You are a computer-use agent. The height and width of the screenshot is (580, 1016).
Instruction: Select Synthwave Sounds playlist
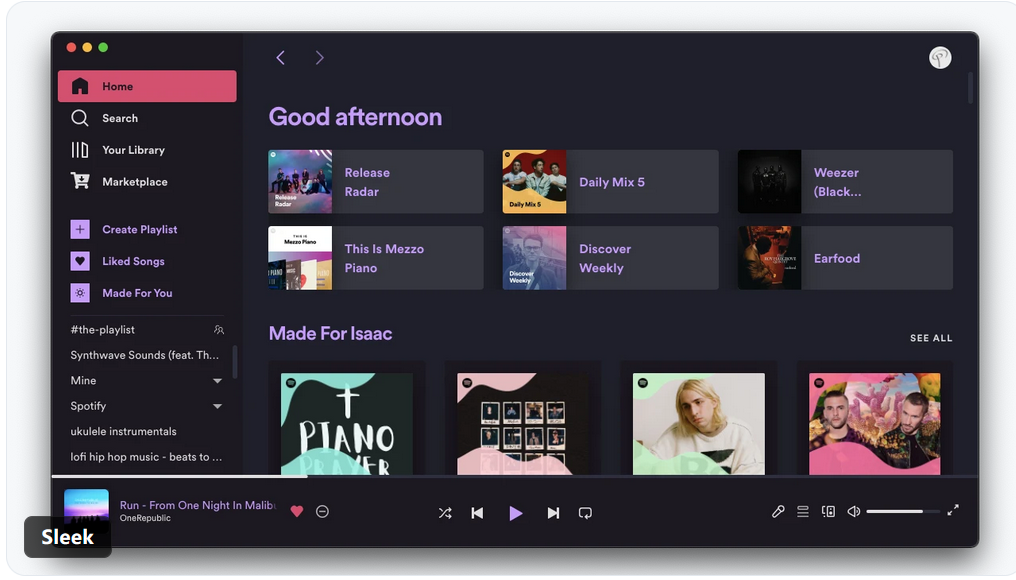(144, 355)
